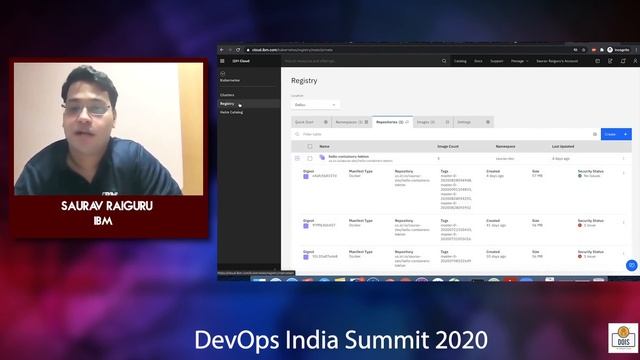Sort by the Image Count column header
Screen dimensions: 640x360
tap(448, 146)
